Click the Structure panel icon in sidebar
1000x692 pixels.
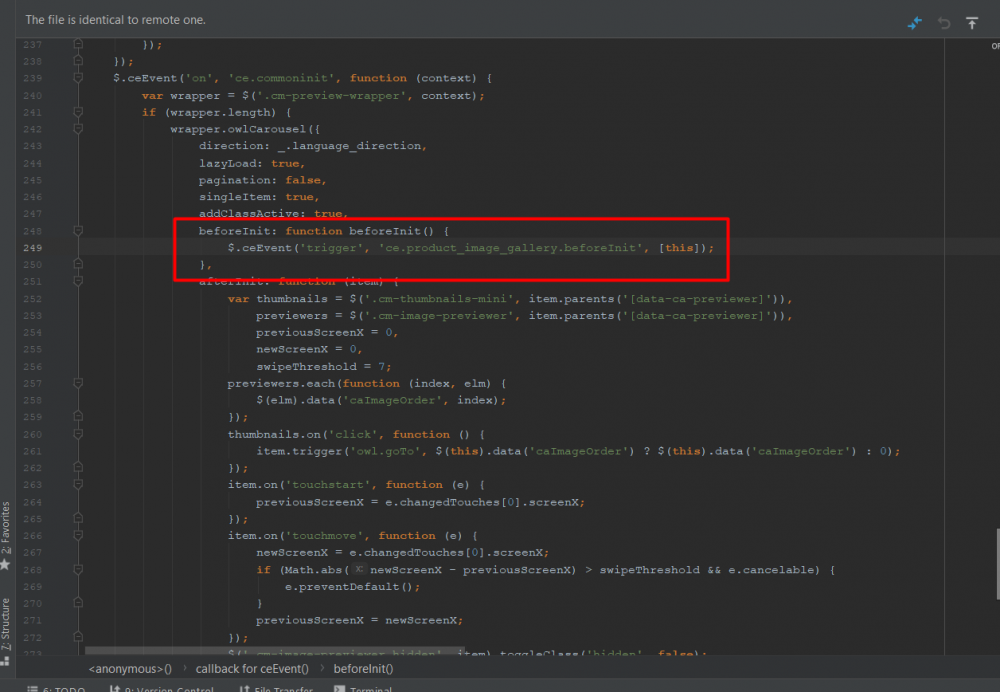pos(6,660)
